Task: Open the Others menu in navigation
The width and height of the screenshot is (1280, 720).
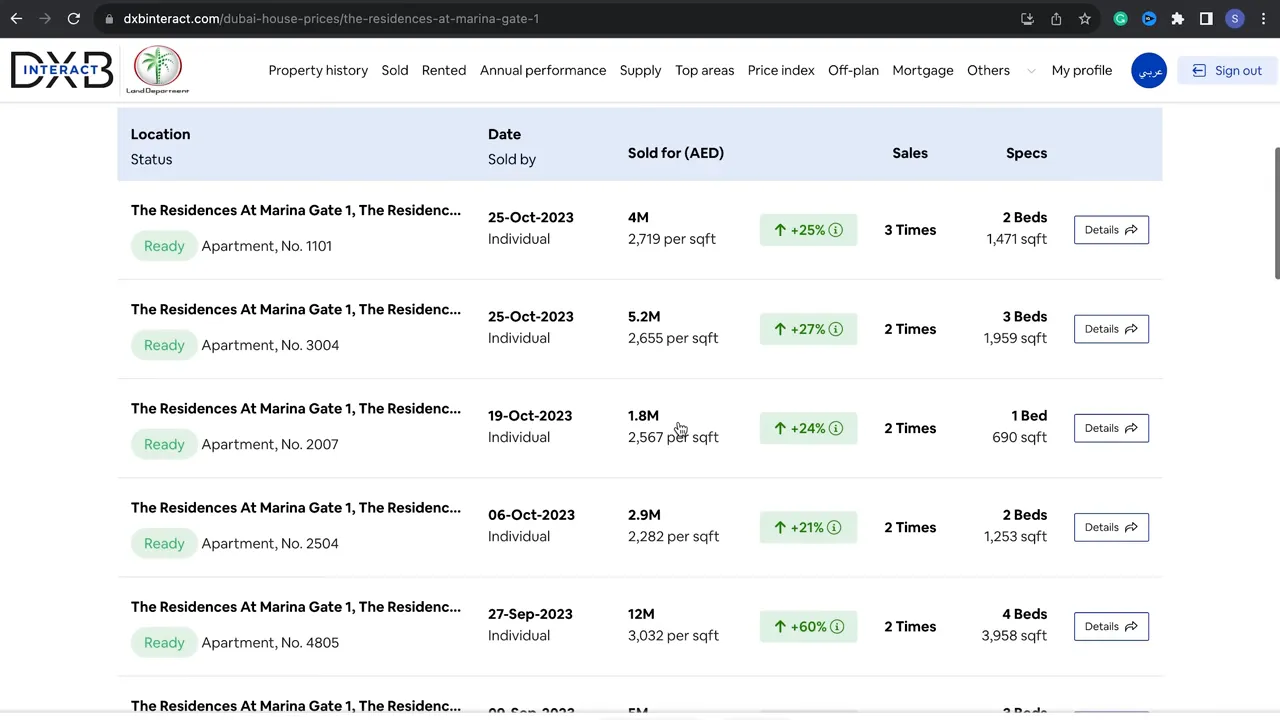Action: pos(988,71)
